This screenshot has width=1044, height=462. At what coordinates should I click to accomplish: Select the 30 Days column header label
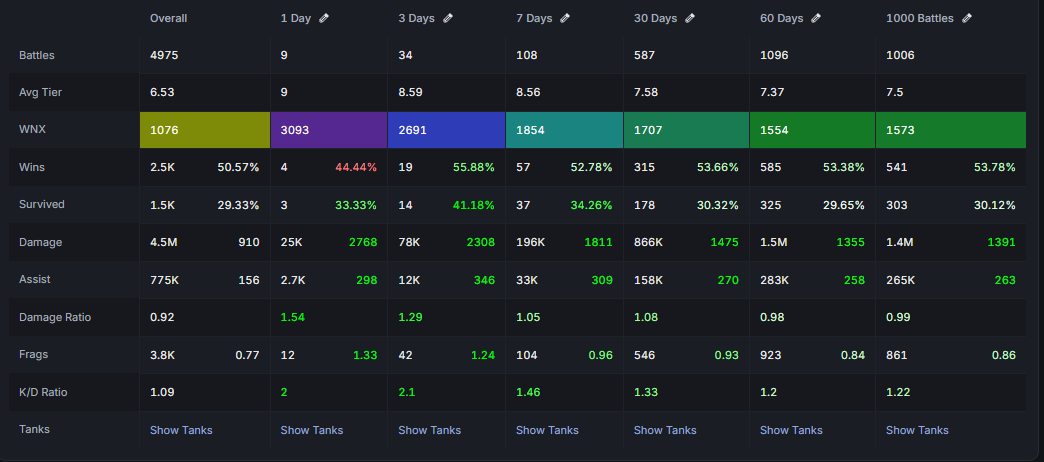pyautogui.click(x=655, y=19)
